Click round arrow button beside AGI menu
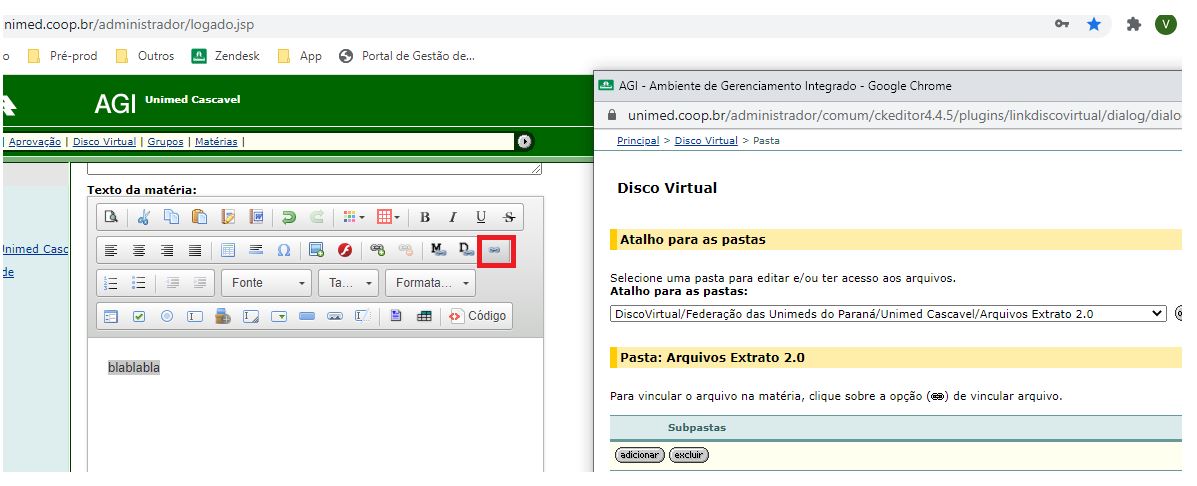 tap(524, 141)
